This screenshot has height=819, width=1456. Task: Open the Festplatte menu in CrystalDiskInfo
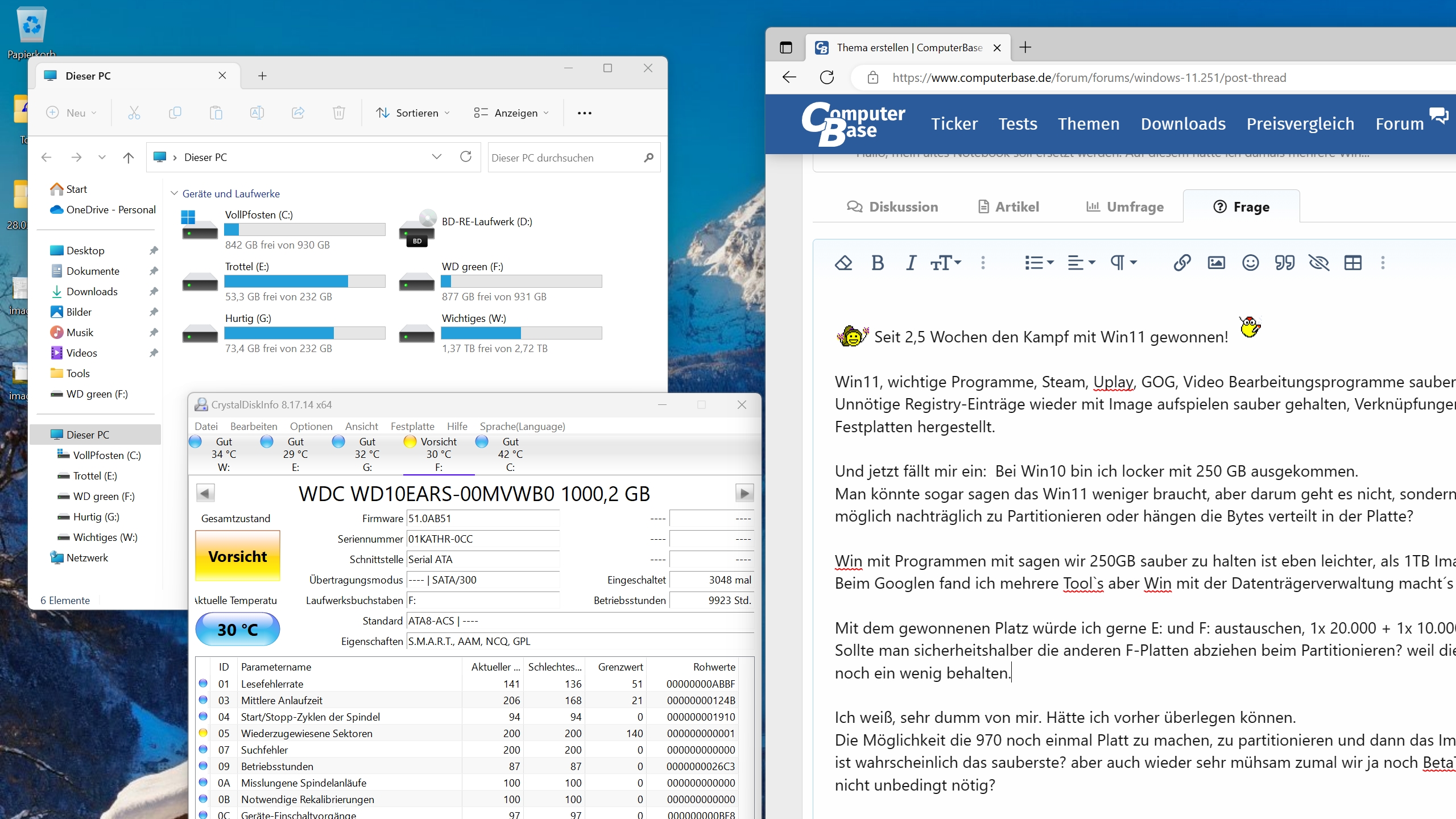click(412, 426)
